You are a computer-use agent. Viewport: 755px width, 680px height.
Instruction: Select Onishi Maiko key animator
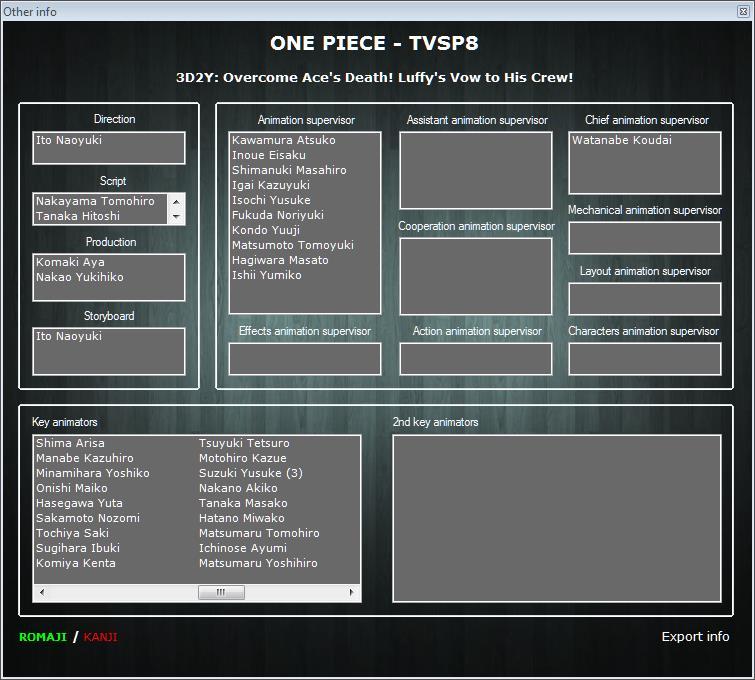click(72, 488)
